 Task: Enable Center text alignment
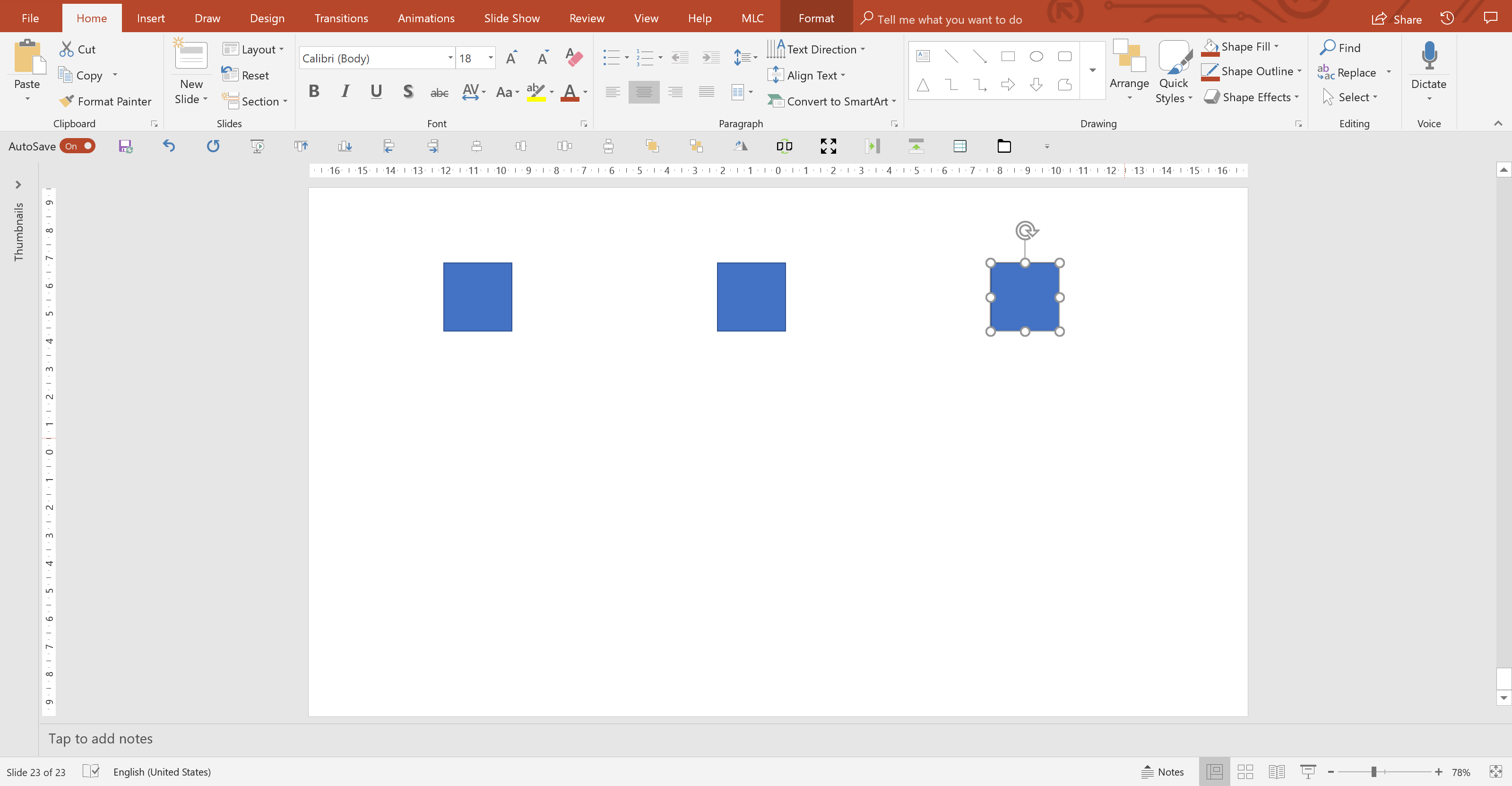tap(644, 92)
